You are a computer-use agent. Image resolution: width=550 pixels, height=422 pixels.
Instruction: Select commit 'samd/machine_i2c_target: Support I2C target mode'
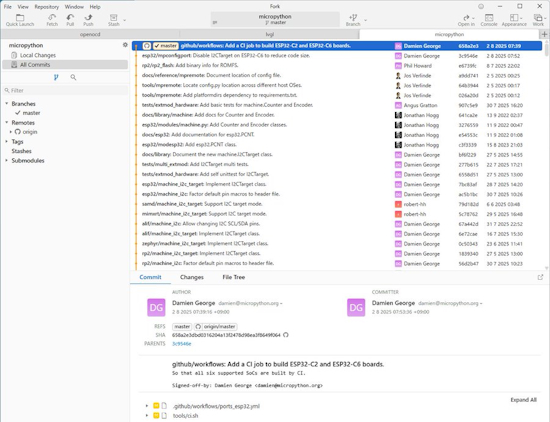point(337,204)
